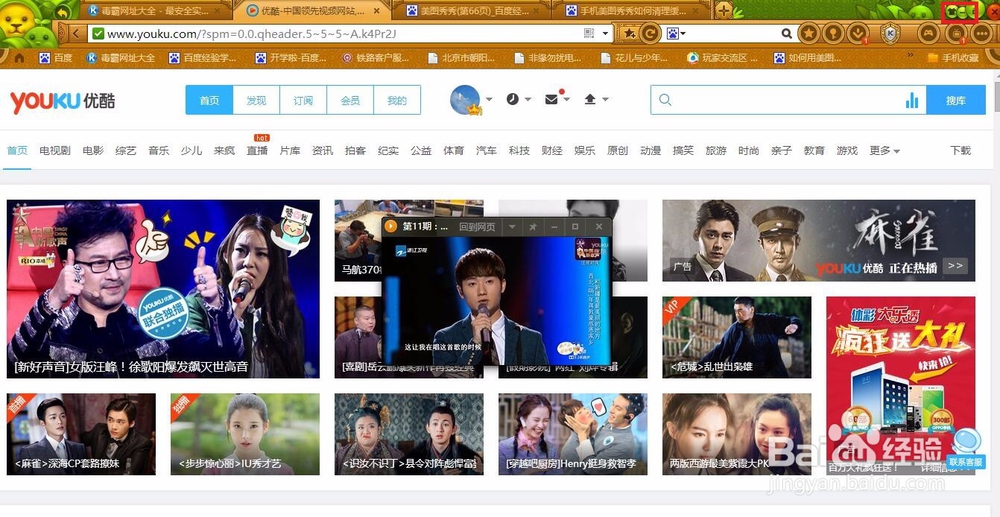
Task: Open the <危城>乱世出枭雄 thumbnail
Action: point(737,337)
